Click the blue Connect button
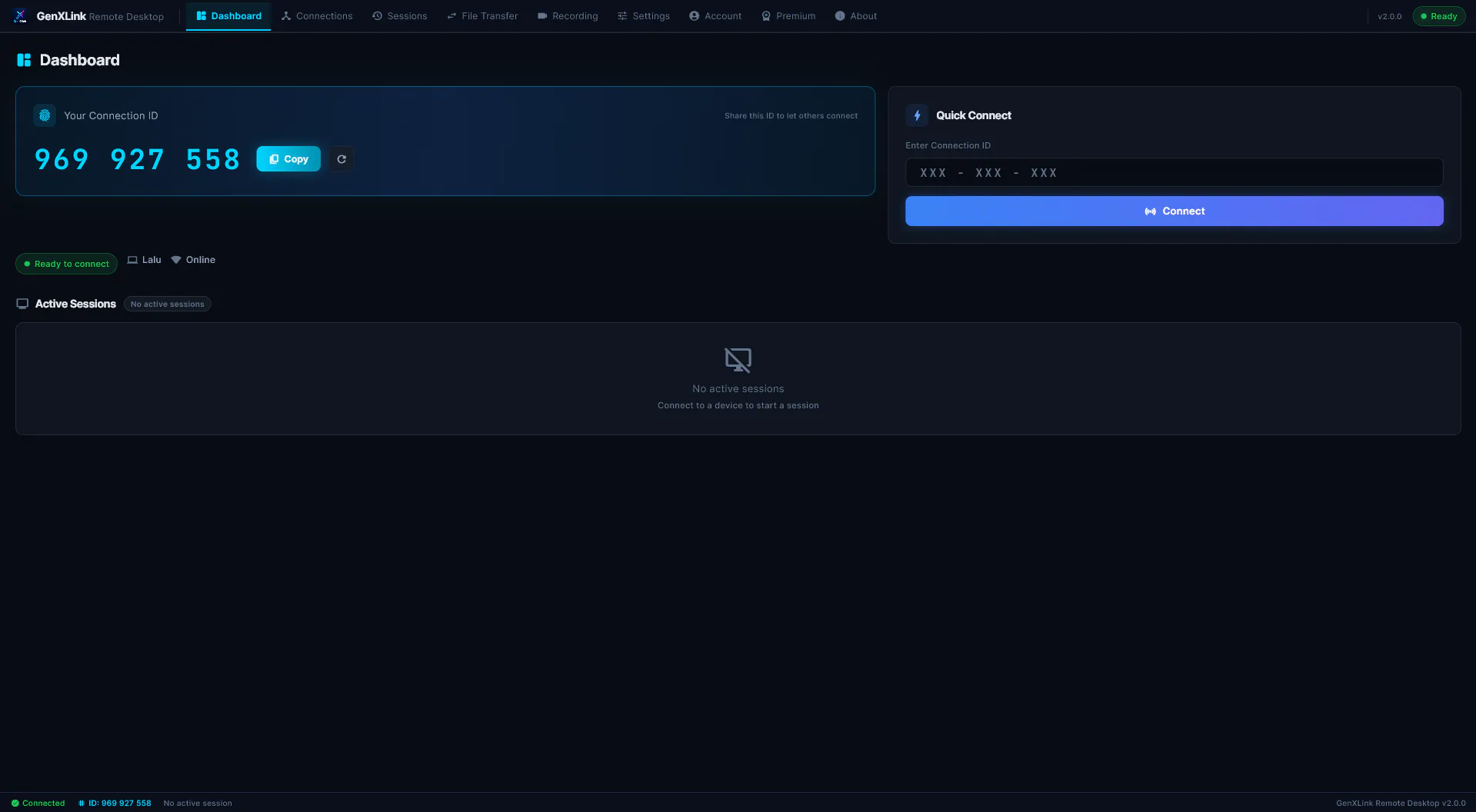1476x812 pixels. coord(1174,211)
